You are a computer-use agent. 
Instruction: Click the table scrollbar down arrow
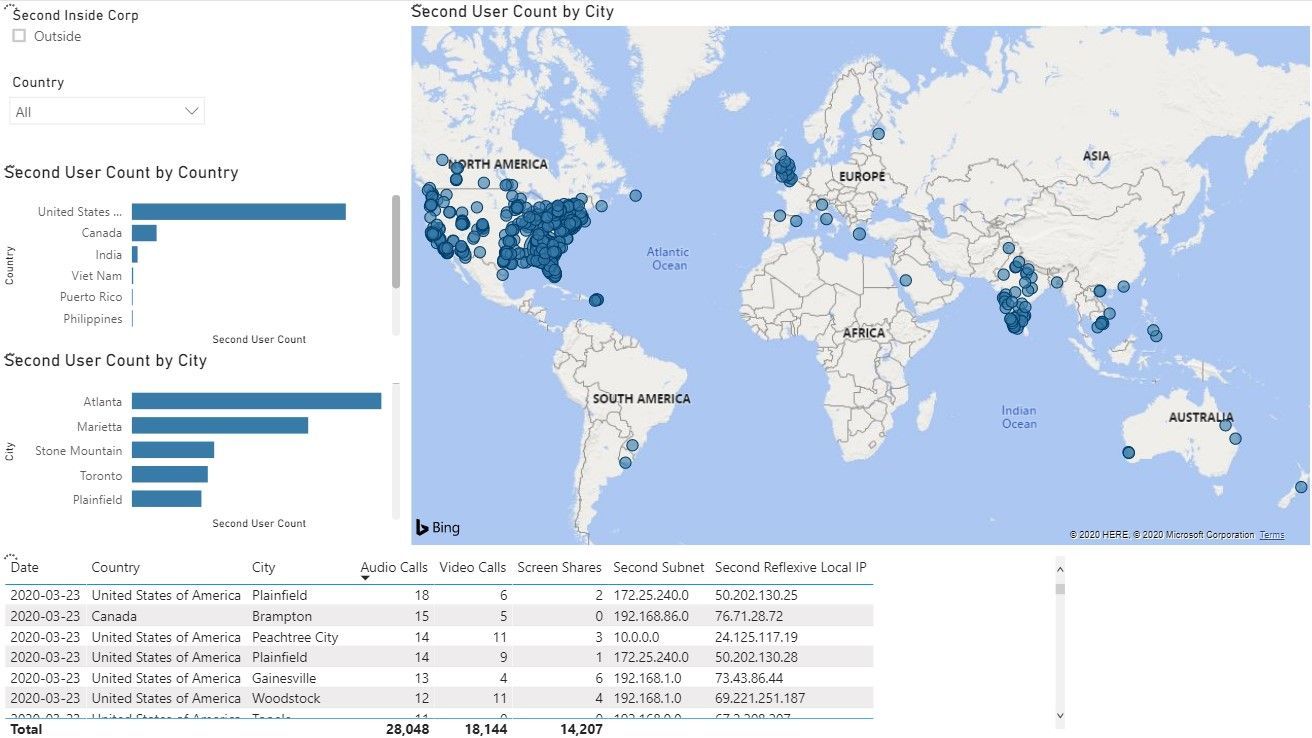point(1062,716)
